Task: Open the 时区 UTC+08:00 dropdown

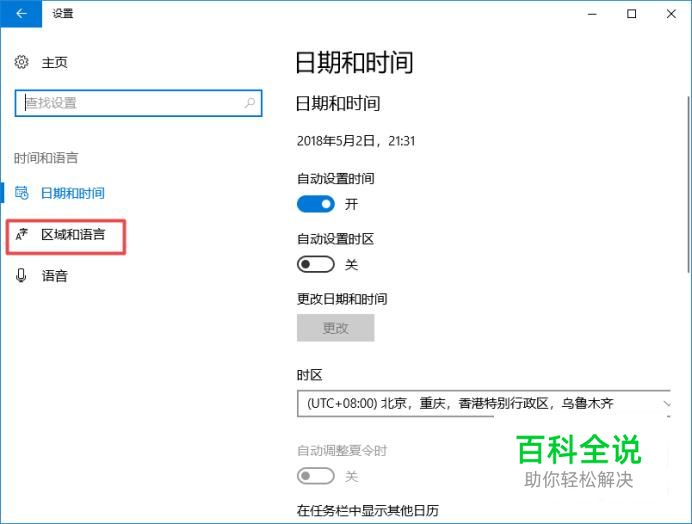Action: (484, 403)
